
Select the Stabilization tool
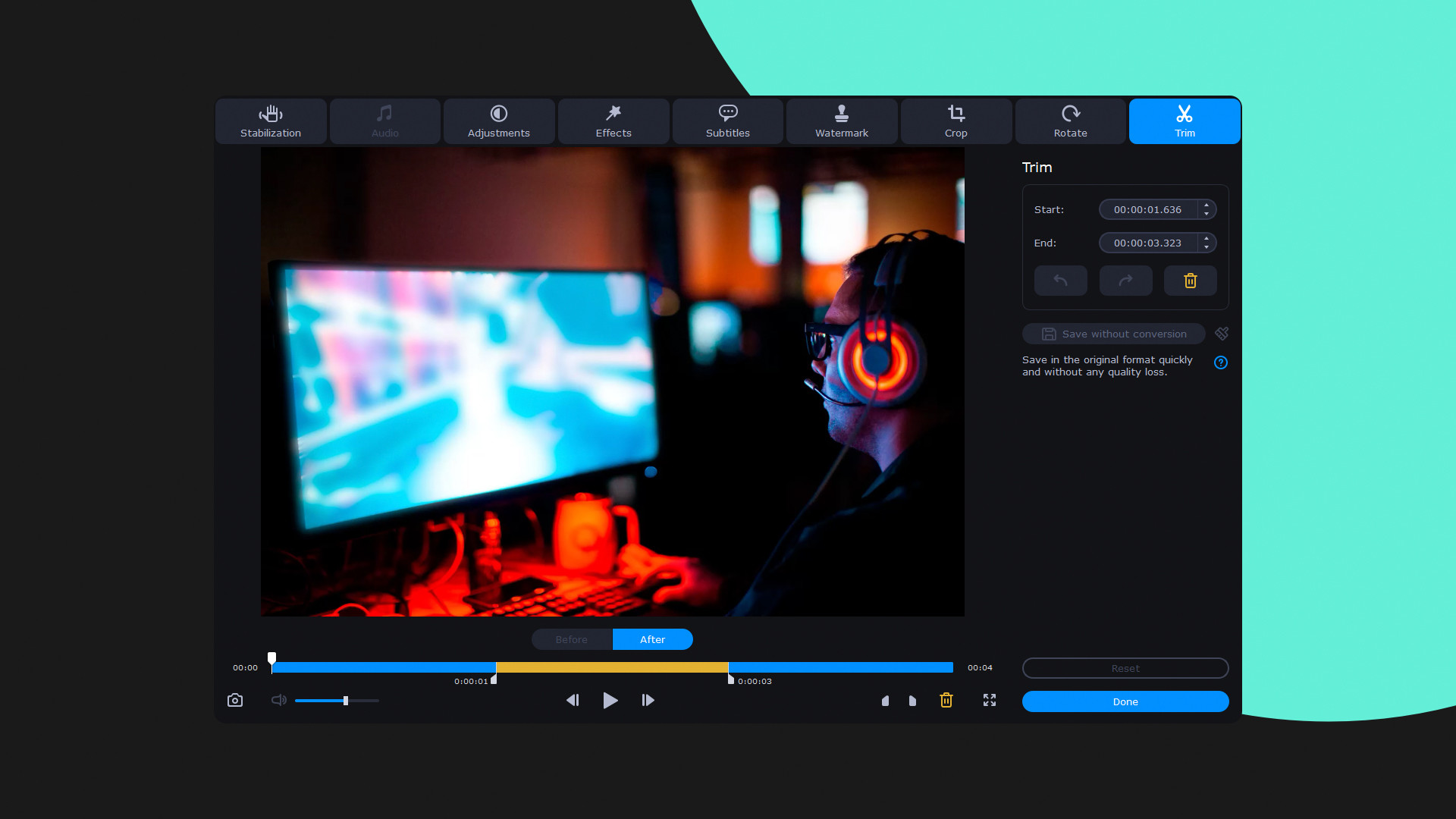[x=271, y=121]
